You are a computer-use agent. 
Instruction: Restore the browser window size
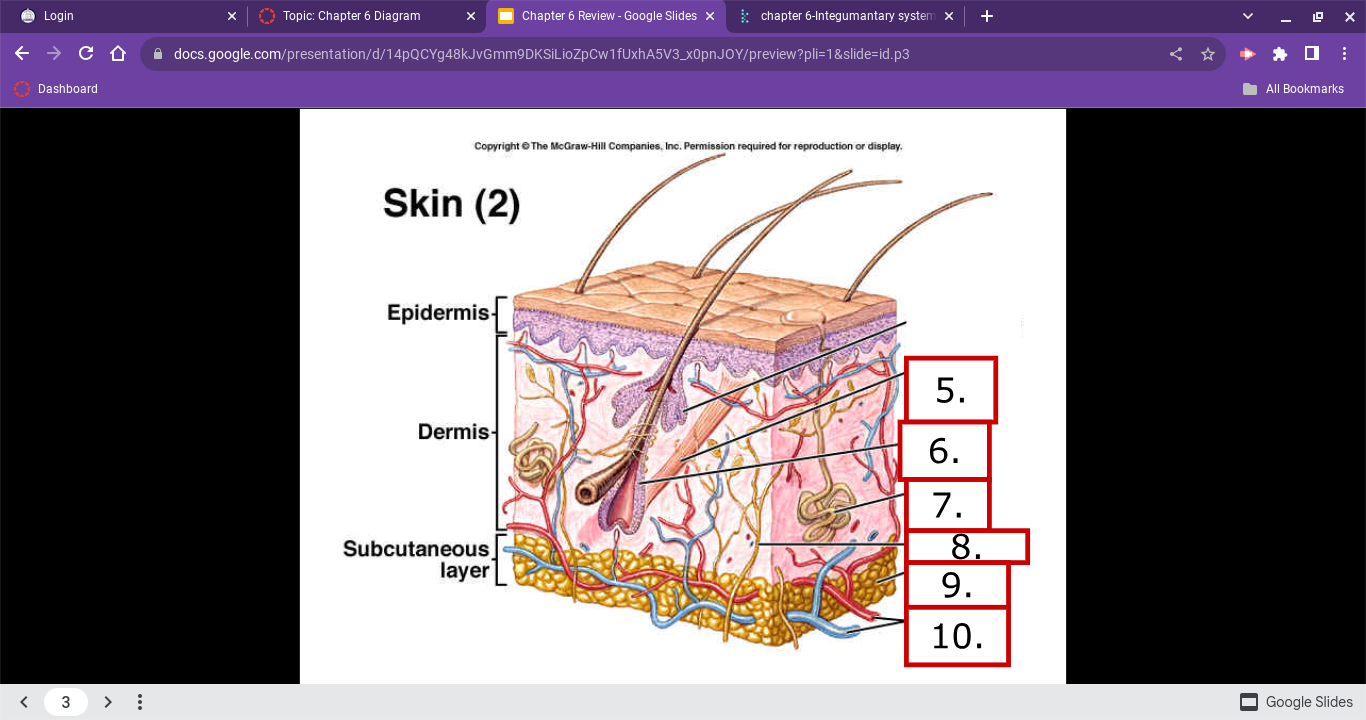pyautogui.click(x=1318, y=16)
